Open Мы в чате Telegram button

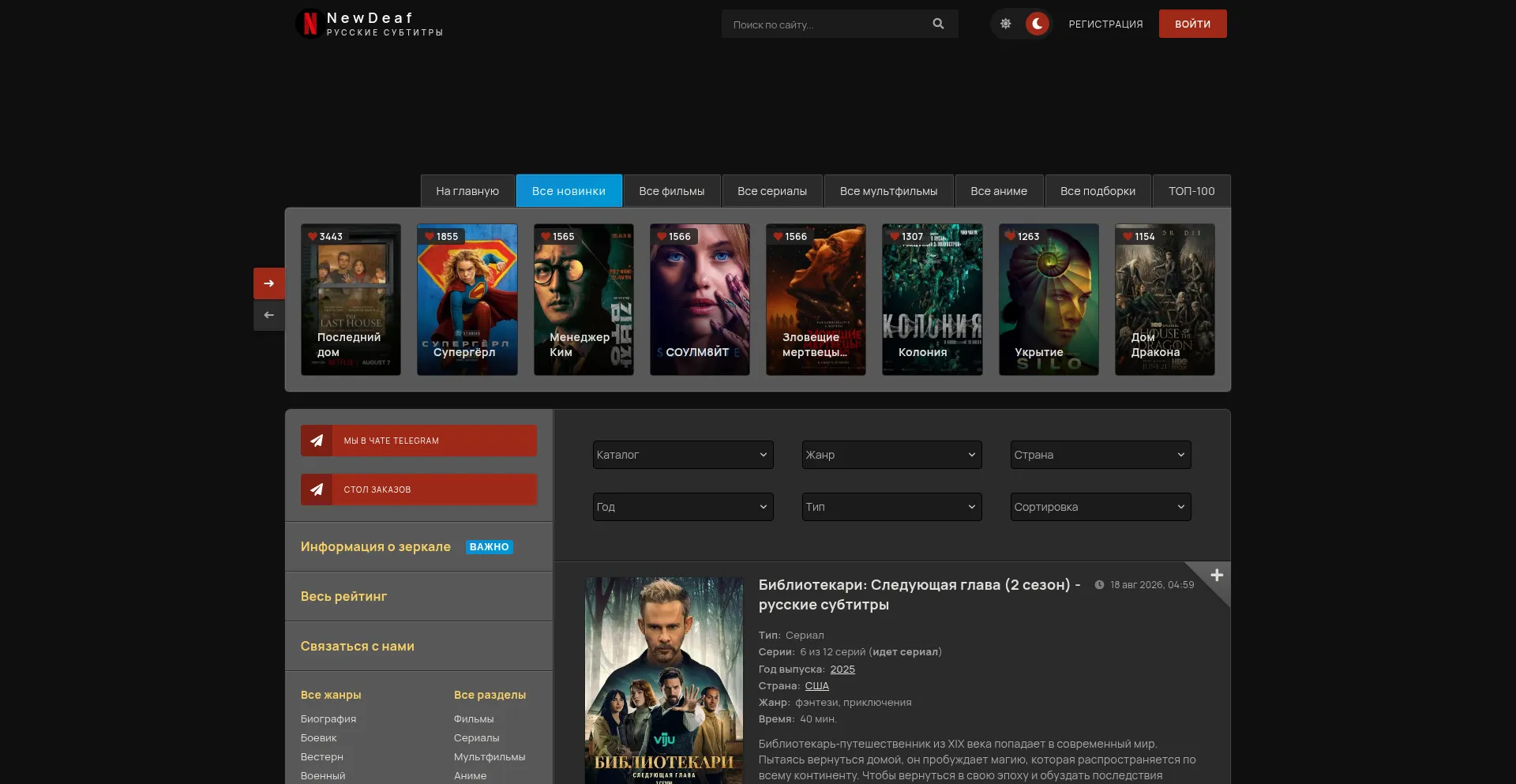(x=418, y=441)
